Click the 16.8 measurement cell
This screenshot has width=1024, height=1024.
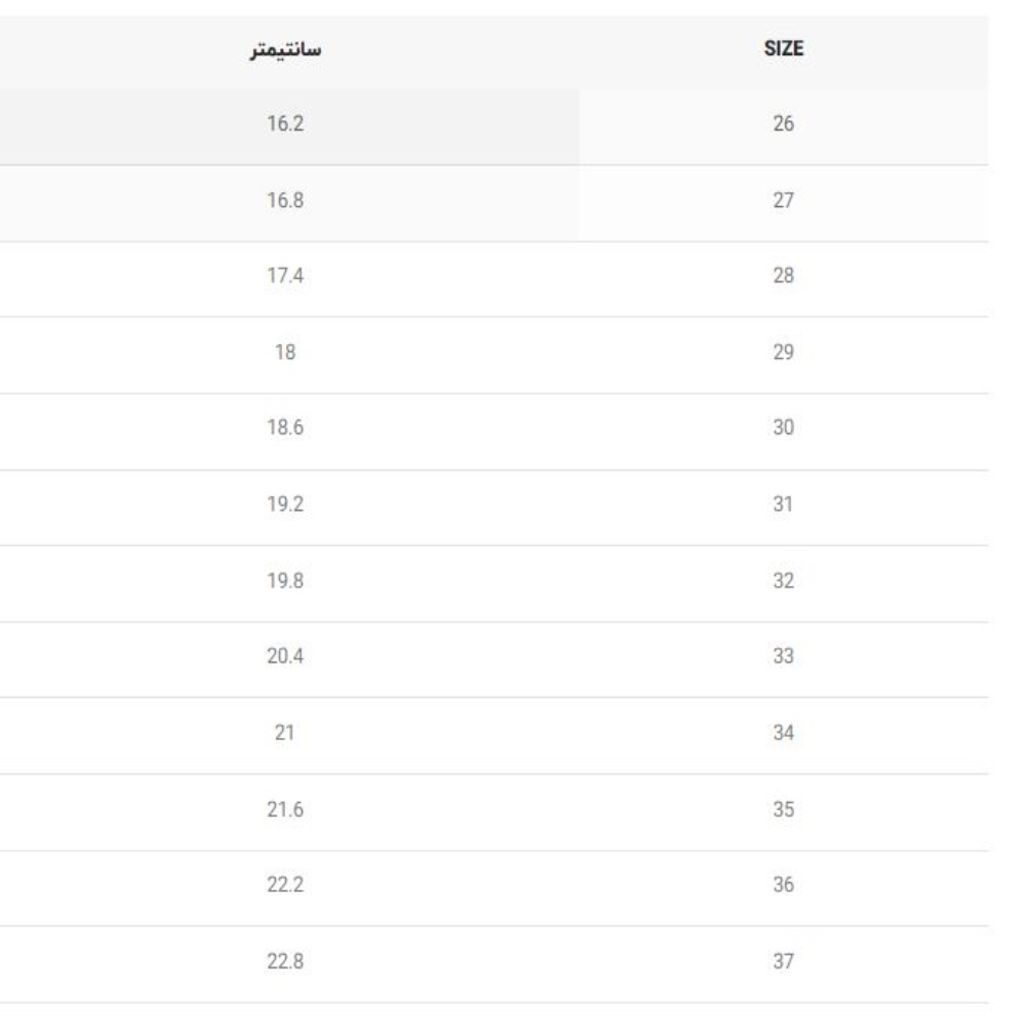point(285,200)
